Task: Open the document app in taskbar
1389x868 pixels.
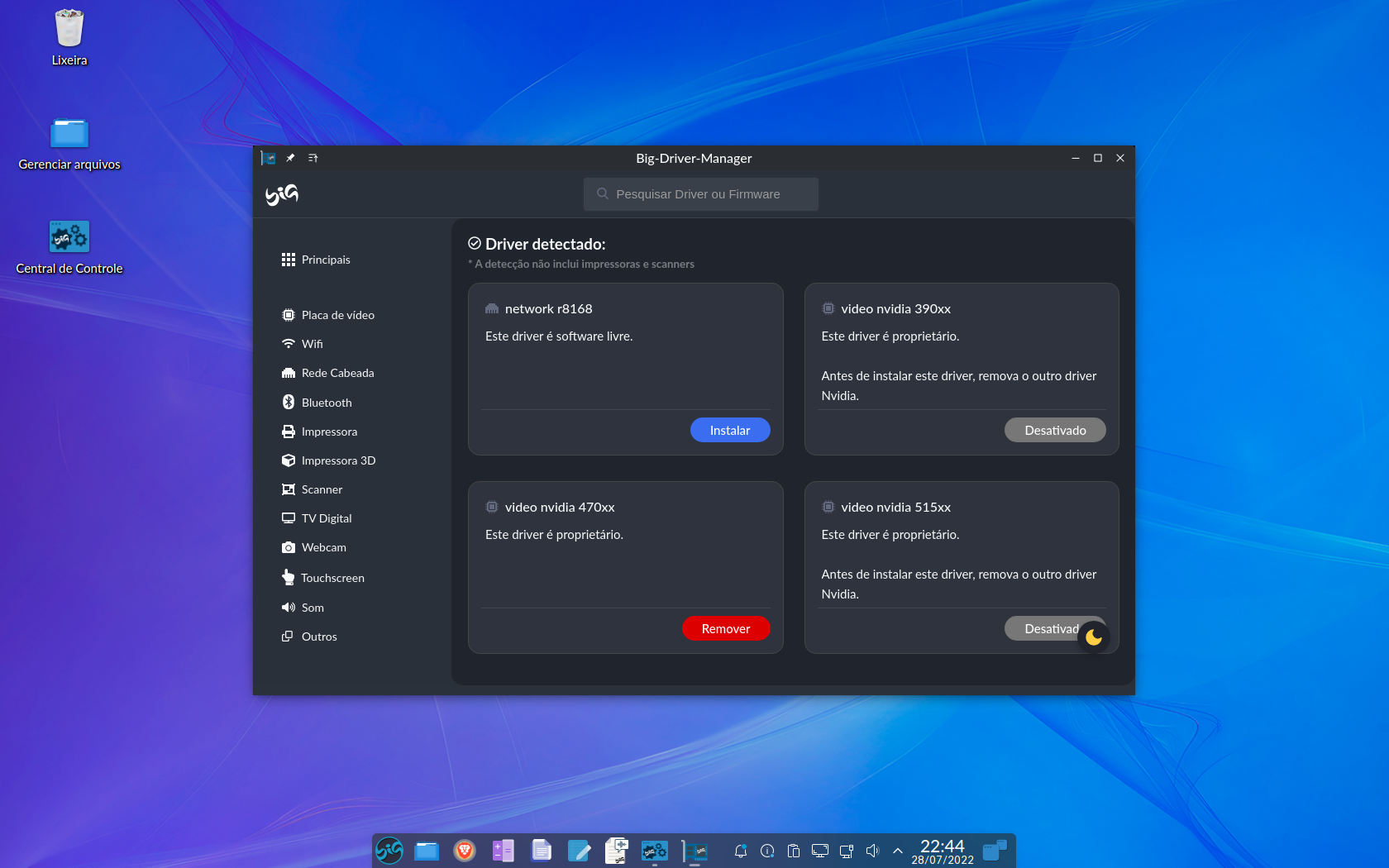Action: point(542,851)
